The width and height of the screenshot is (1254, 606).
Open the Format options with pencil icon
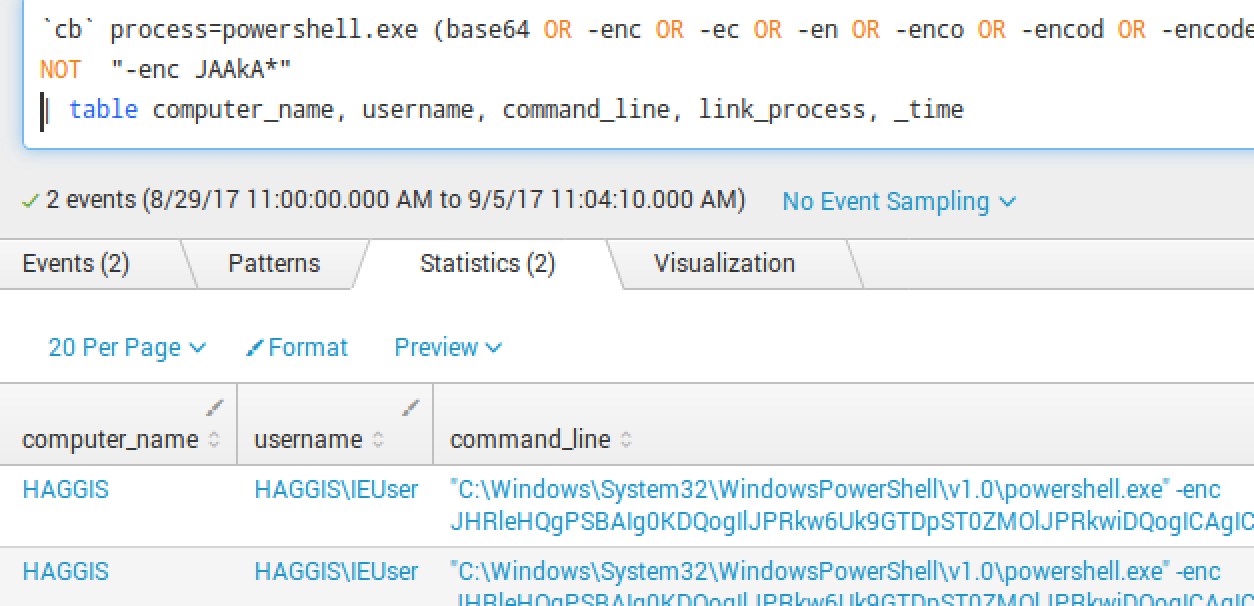[297, 348]
